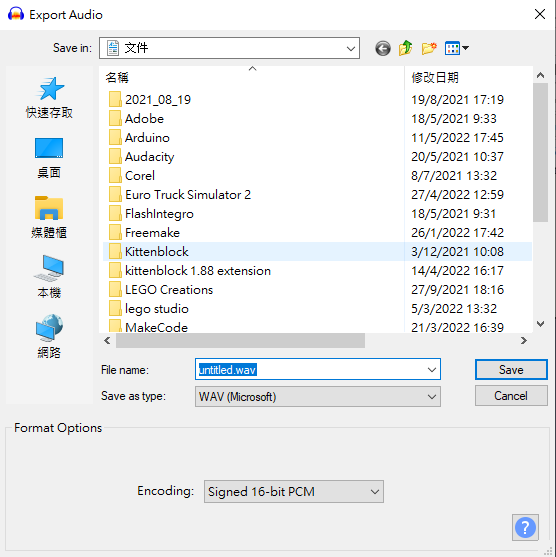Click the Save button
556x557 pixels.
tap(511, 369)
